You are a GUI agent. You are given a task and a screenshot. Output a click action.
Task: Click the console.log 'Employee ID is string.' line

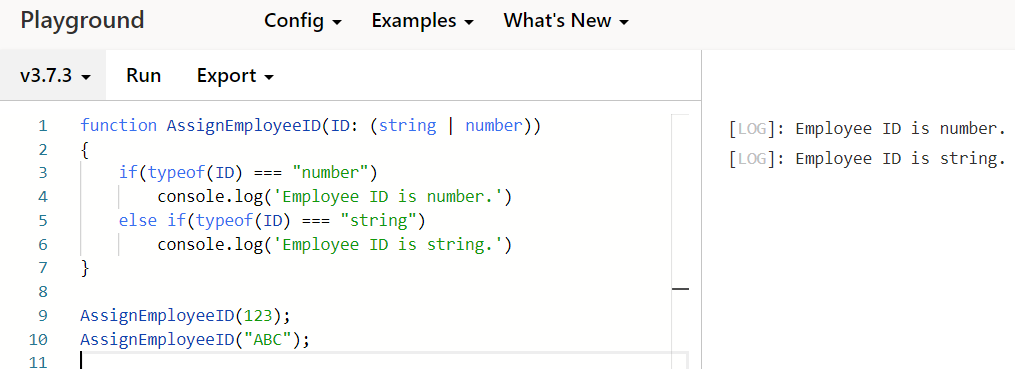pyautogui.click(x=335, y=245)
